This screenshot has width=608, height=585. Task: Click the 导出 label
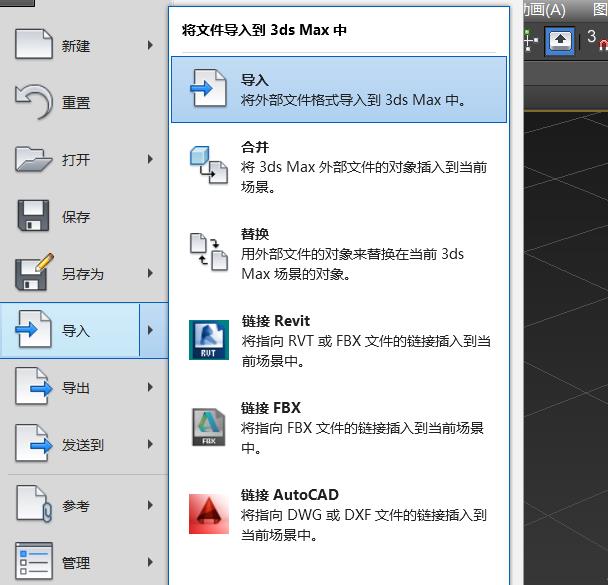tap(76, 388)
